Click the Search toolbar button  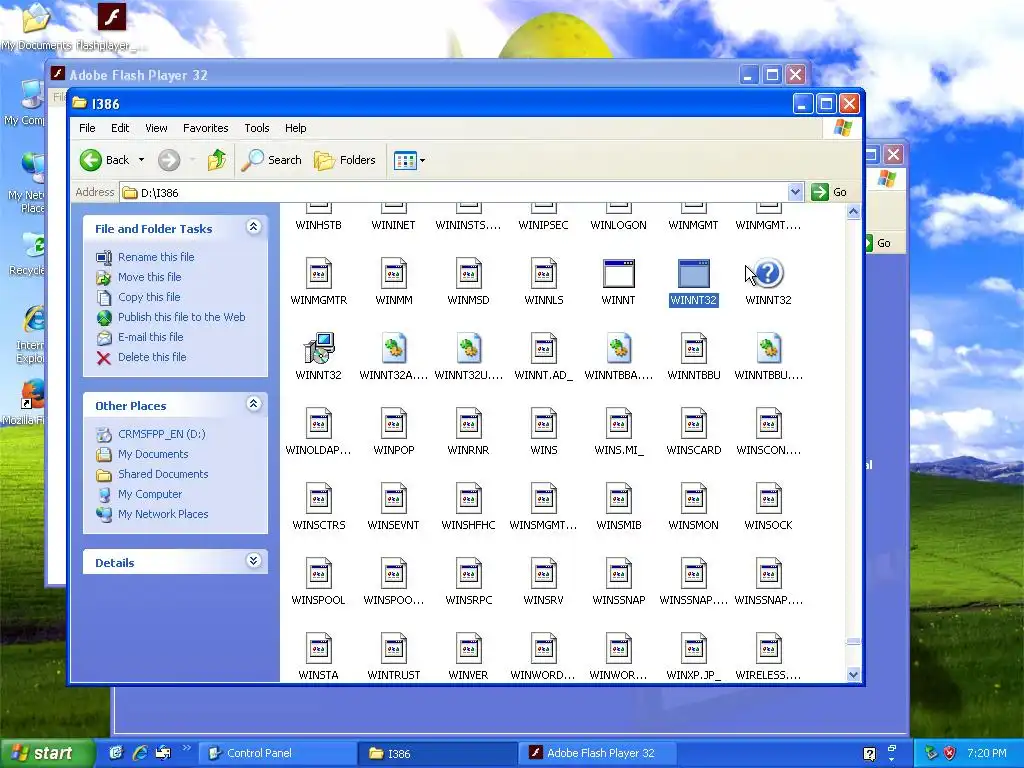click(x=272, y=159)
